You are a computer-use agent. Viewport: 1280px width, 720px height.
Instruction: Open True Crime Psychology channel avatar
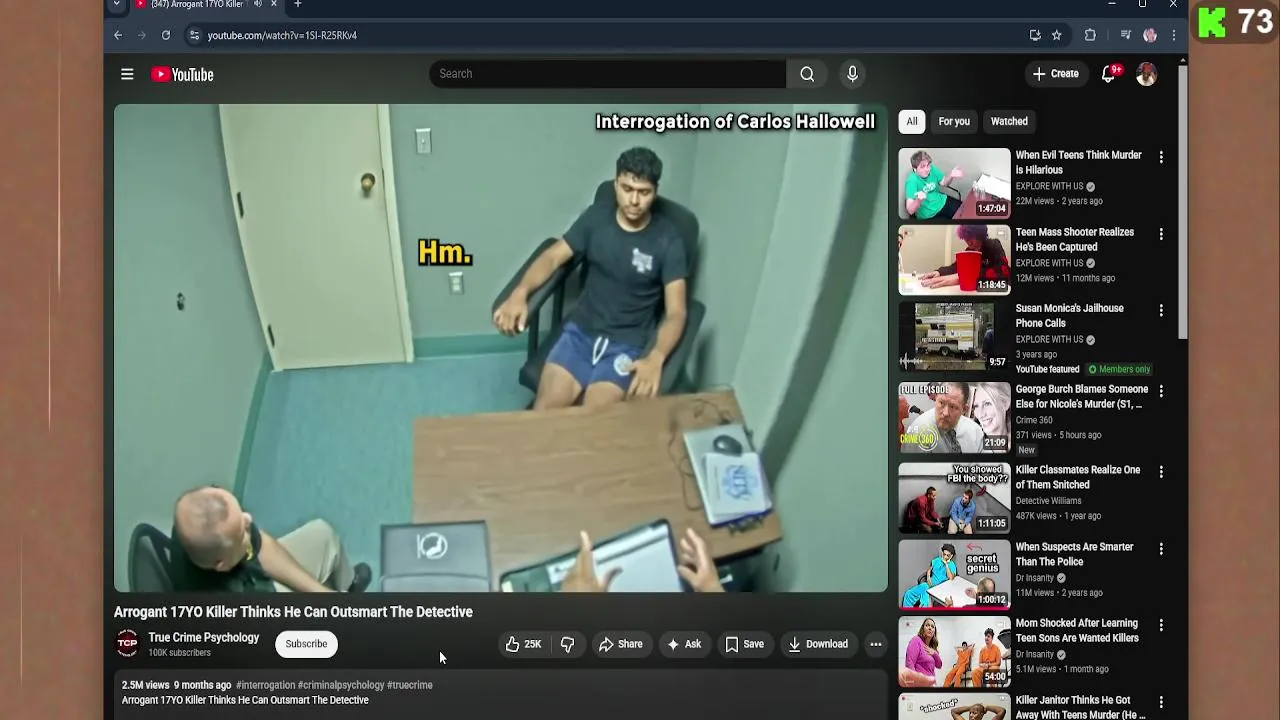127,644
